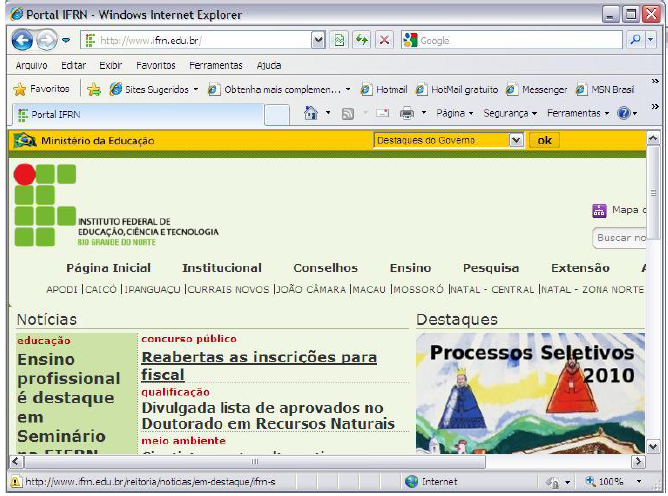Open Favoritos star button in favorites bar

[41, 89]
